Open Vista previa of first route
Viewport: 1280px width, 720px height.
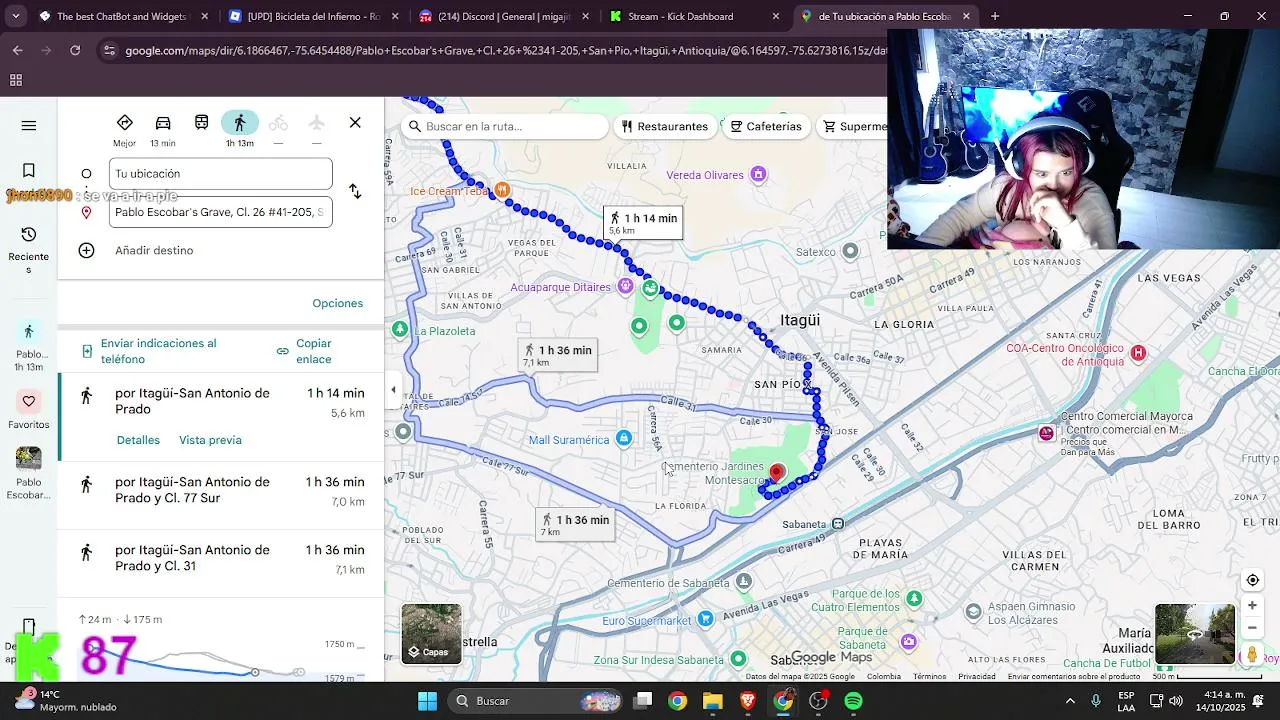pyautogui.click(x=210, y=440)
